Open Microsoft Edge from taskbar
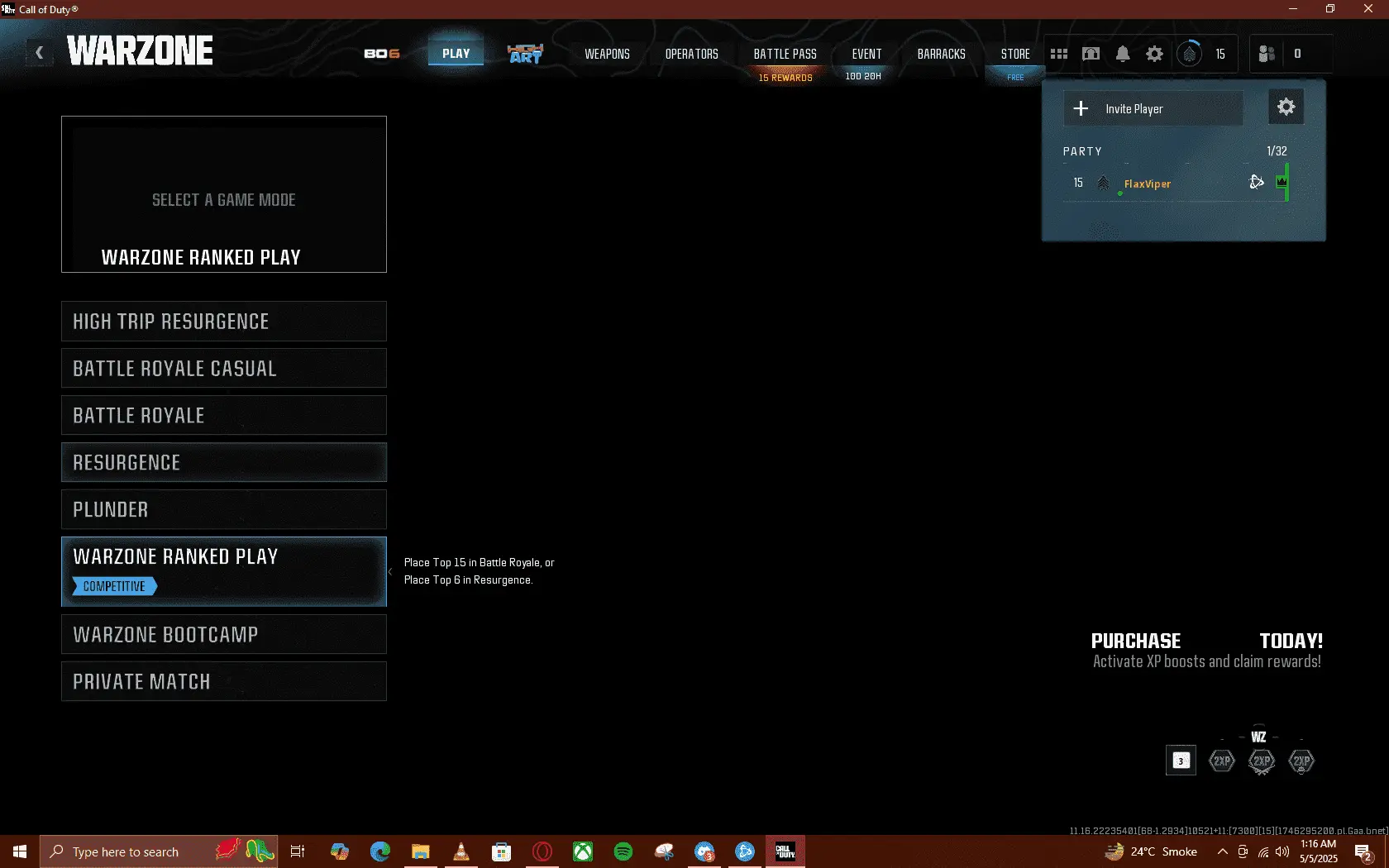Viewport: 1389px width, 868px height. click(380, 851)
